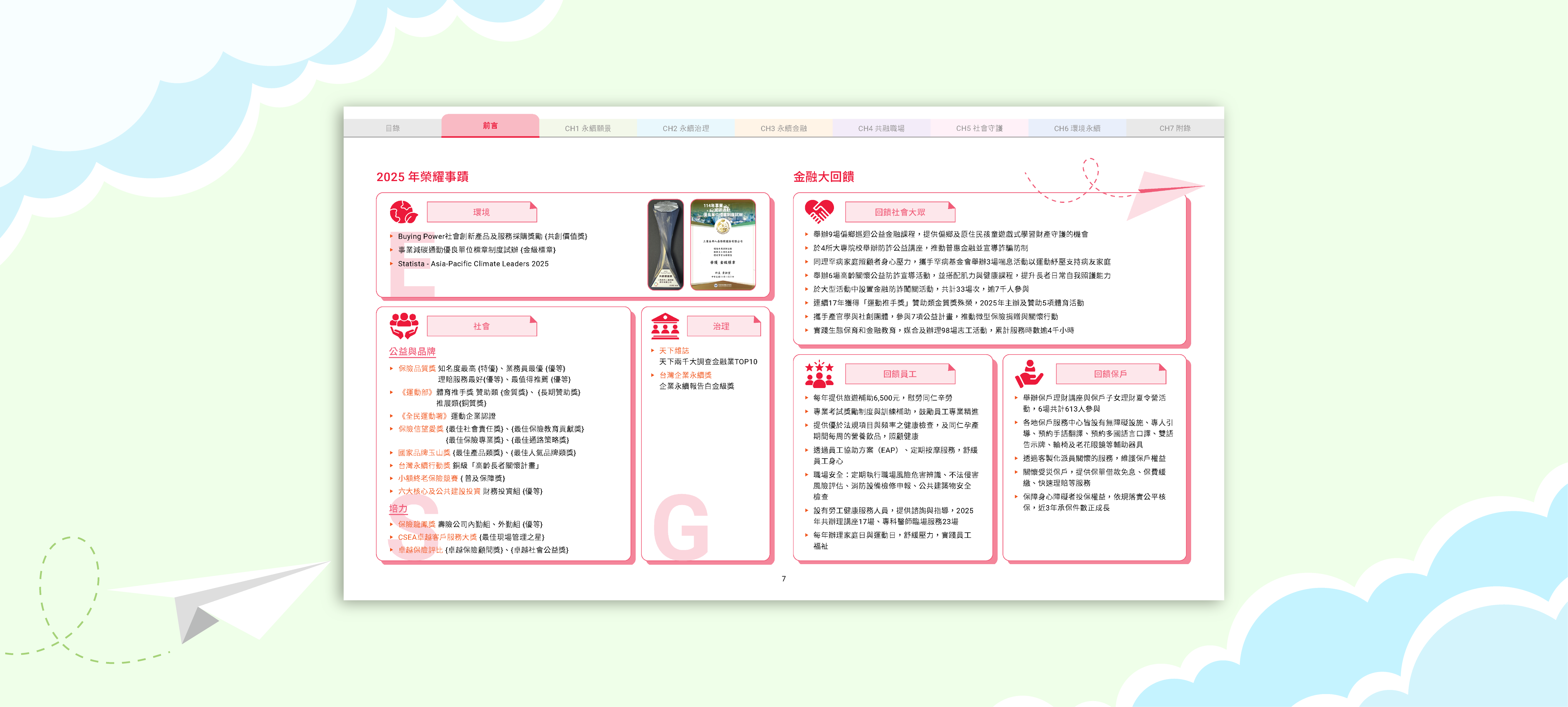The image size is (1568, 707).
Task: Click the Buying Power社會創新產品 bullet line
Action: [x=492, y=236]
